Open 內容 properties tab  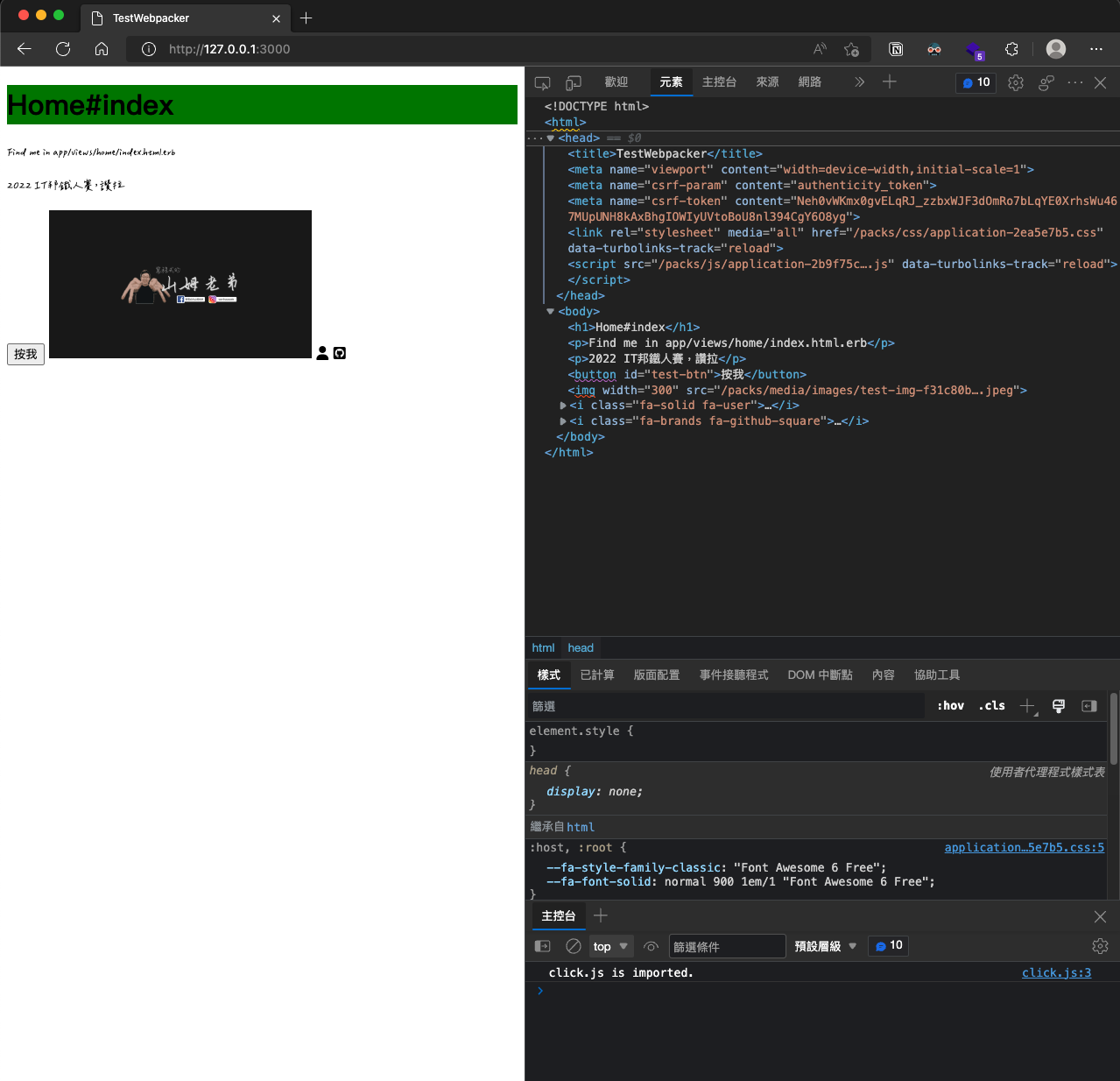(x=884, y=675)
